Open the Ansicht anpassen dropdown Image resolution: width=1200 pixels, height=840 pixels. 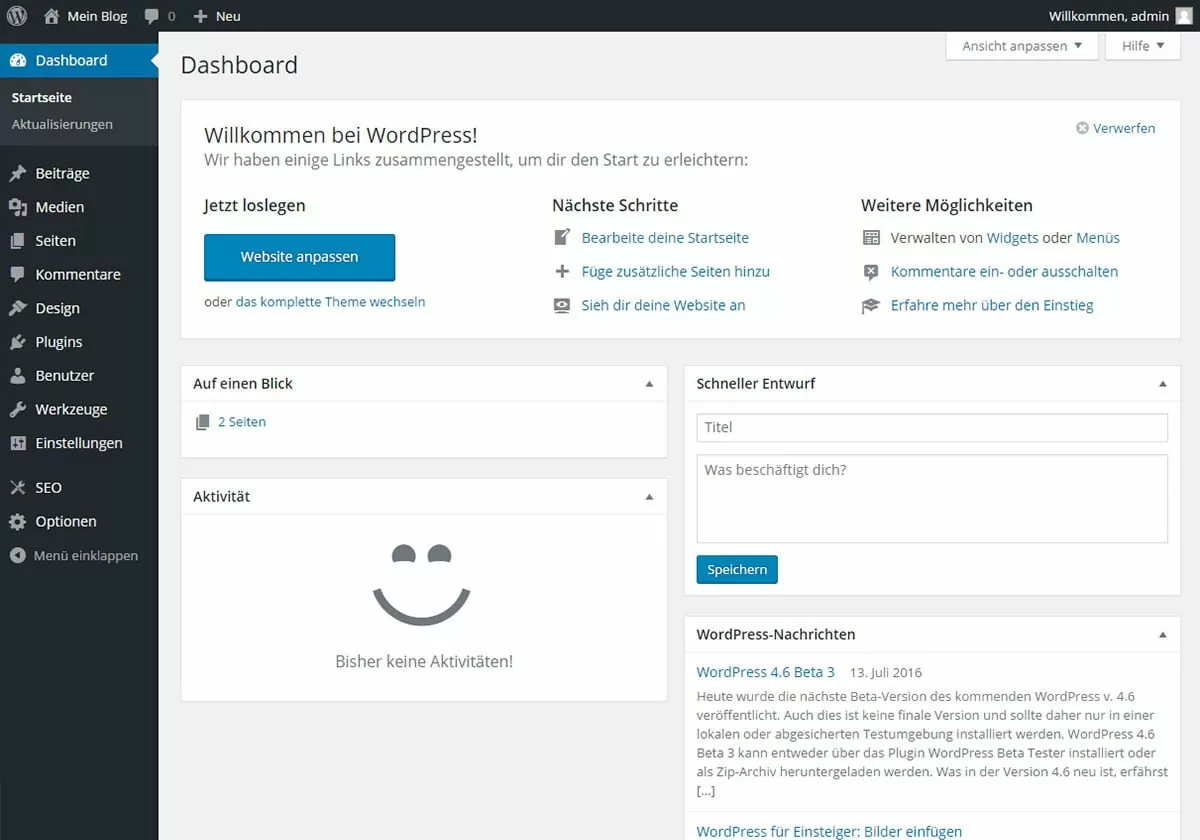[x=1021, y=45]
